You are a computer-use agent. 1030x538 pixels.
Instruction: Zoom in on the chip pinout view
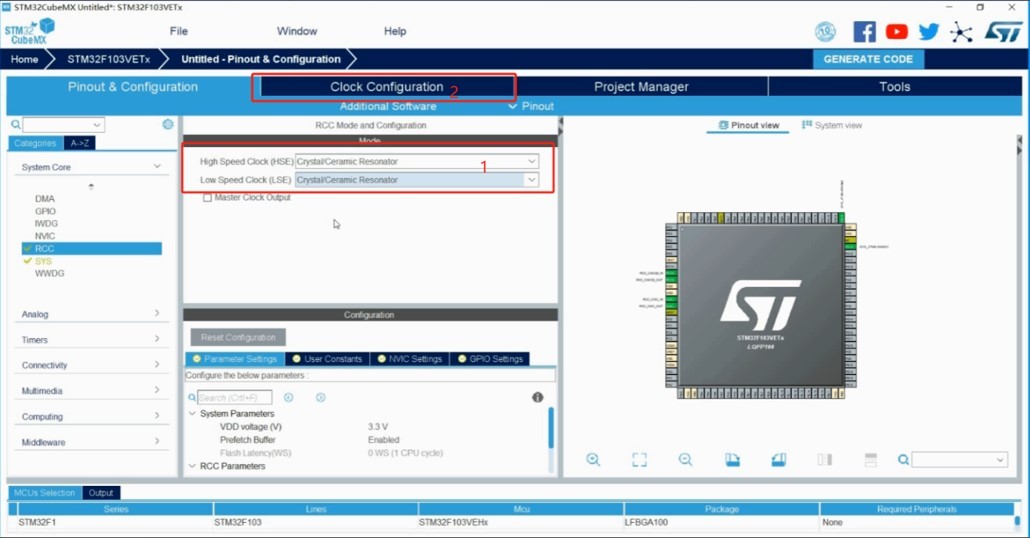pos(593,460)
